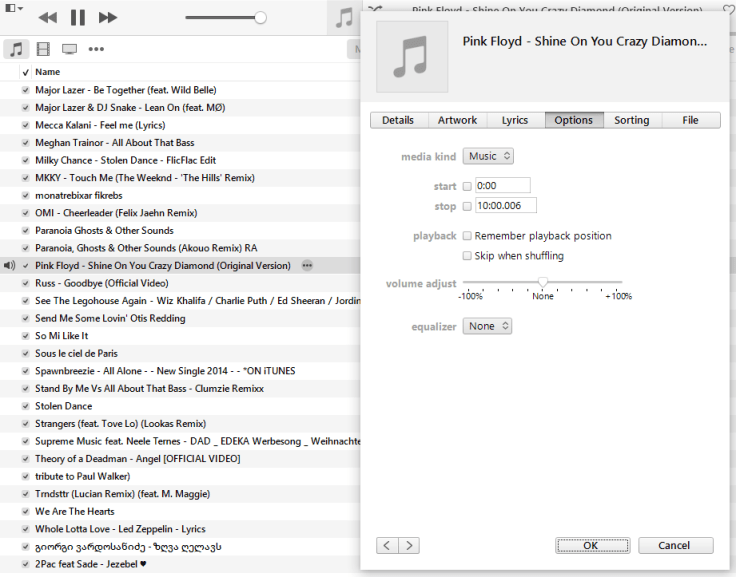Open the Artwork tab
The image size is (736, 577).
[x=457, y=120]
